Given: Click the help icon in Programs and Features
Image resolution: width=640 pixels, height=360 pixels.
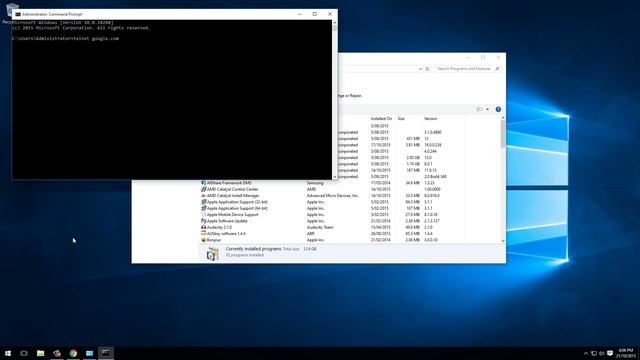Looking at the screenshot, I should point(498,109).
